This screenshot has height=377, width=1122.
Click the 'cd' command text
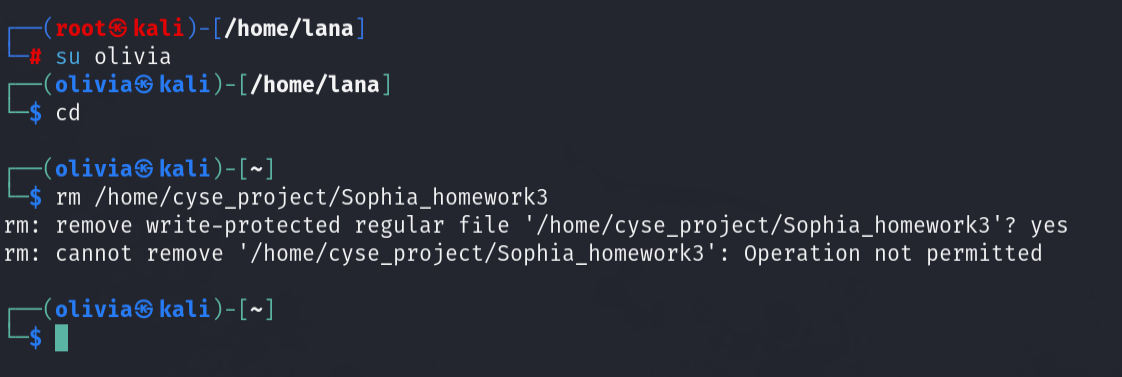click(68, 113)
